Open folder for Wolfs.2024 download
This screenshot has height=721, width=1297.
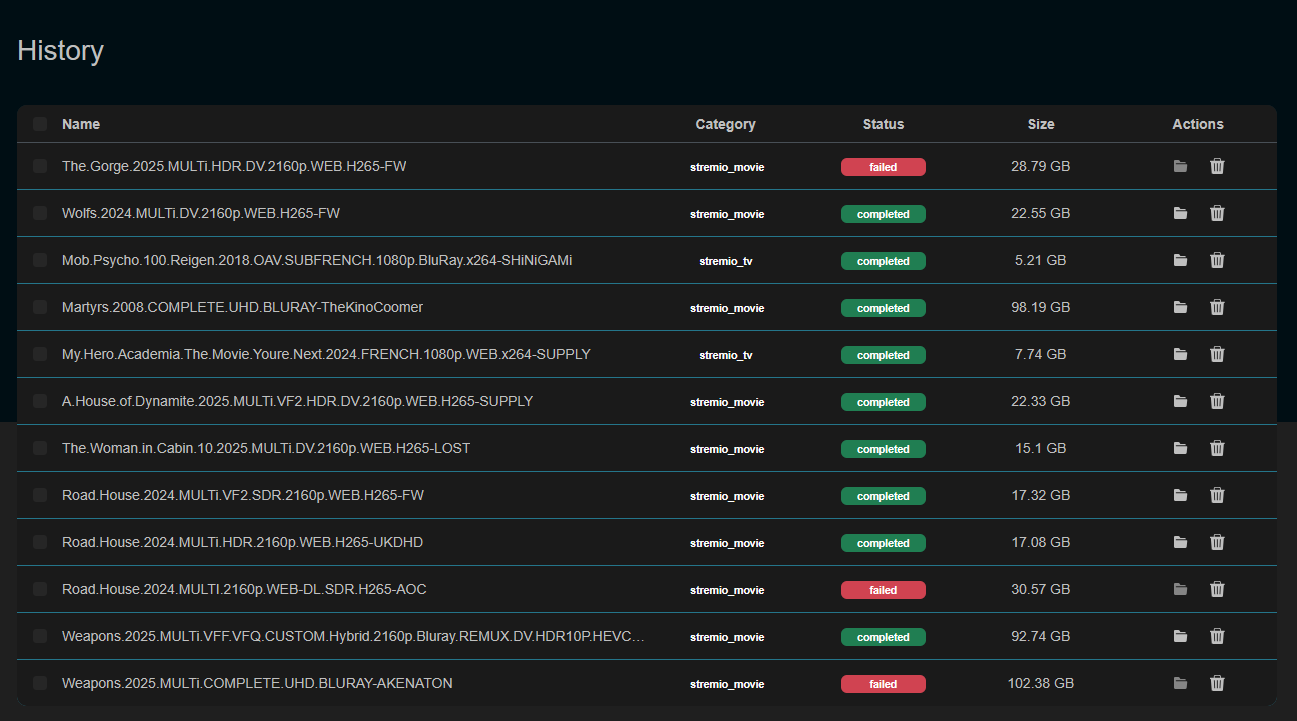1180,213
